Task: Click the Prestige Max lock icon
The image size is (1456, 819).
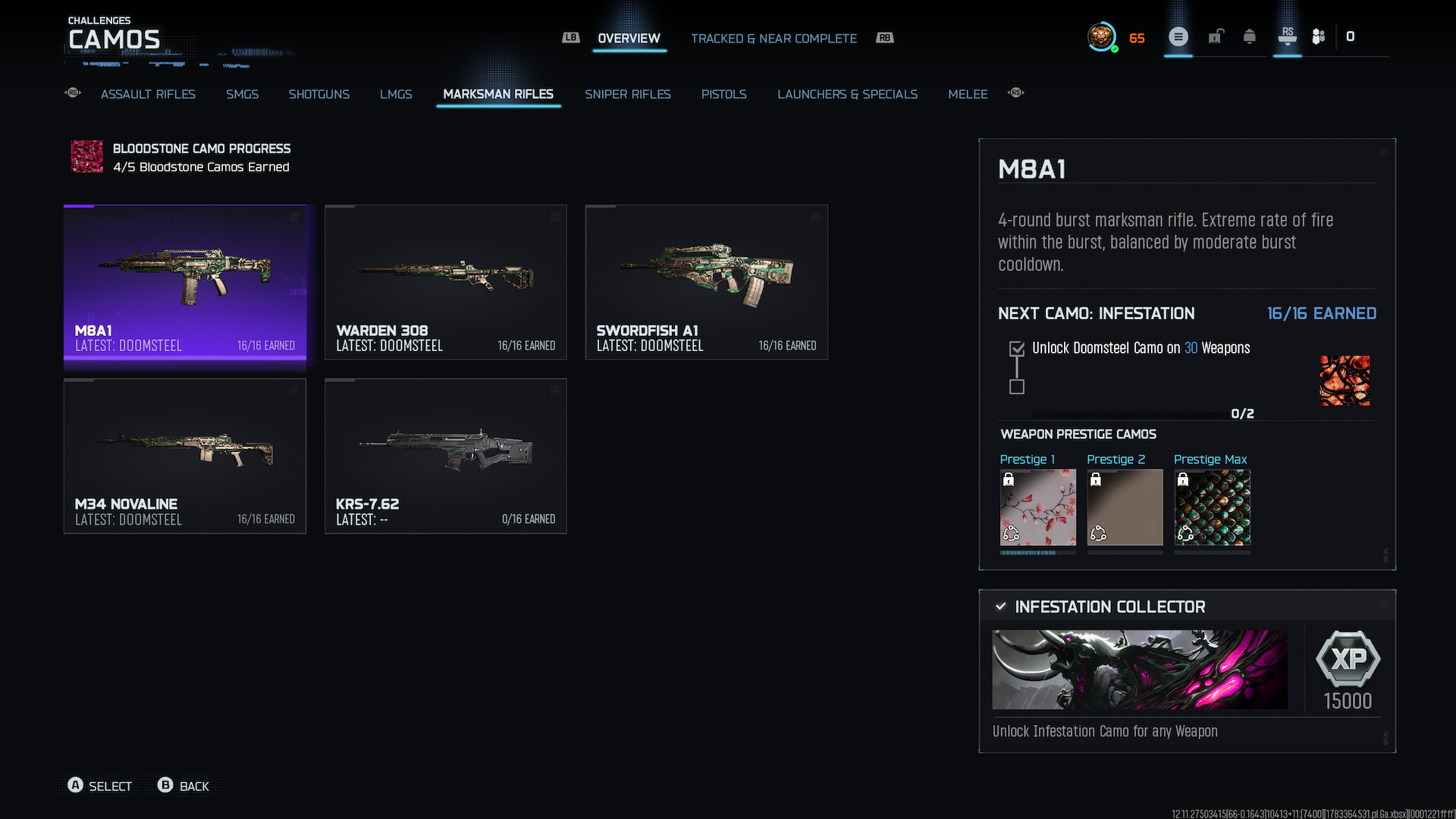Action: (x=1183, y=479)
